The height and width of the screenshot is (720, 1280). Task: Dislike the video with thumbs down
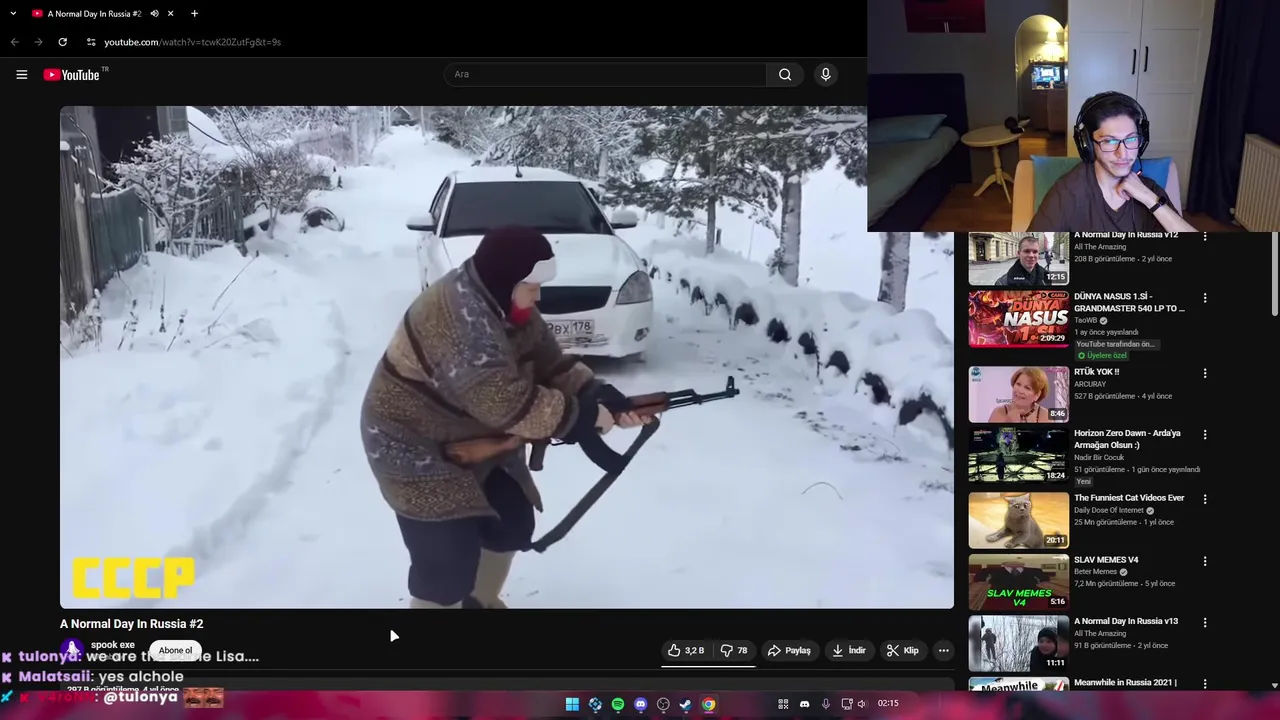(x=735, y=650)
